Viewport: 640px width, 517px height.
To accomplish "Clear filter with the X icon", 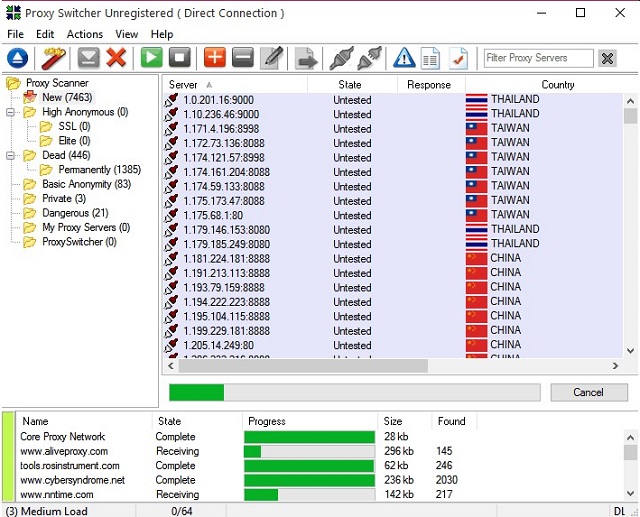I will point(607,58).
